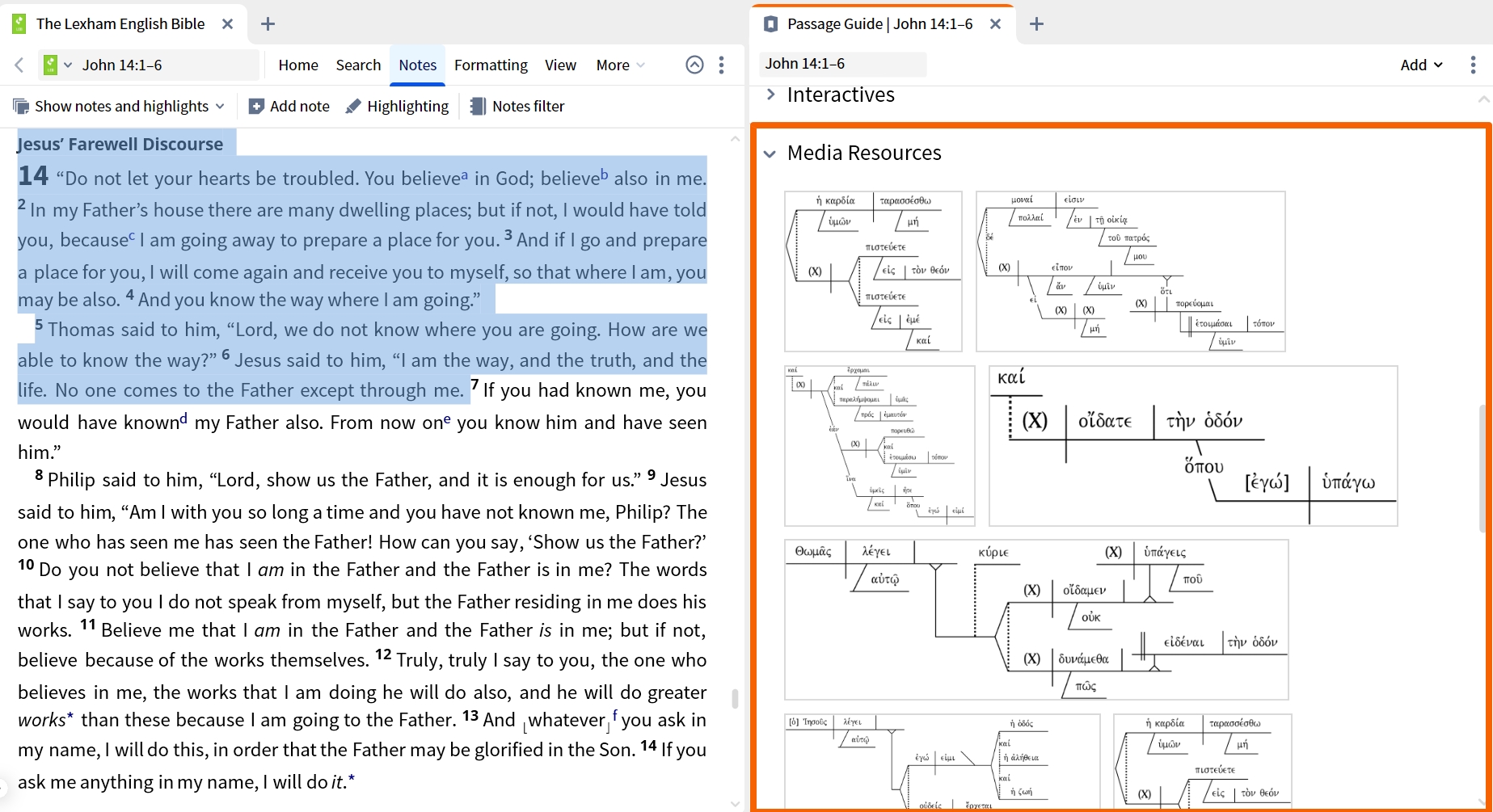Screen dimensions: 1493x812
Task: Click the Add note plus icon
Action: [256, 106]
